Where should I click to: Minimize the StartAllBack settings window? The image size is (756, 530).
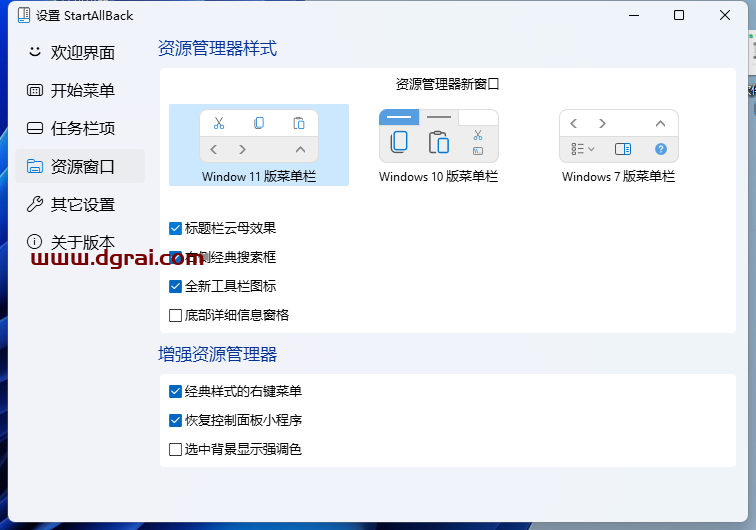[x=634, y=15]
